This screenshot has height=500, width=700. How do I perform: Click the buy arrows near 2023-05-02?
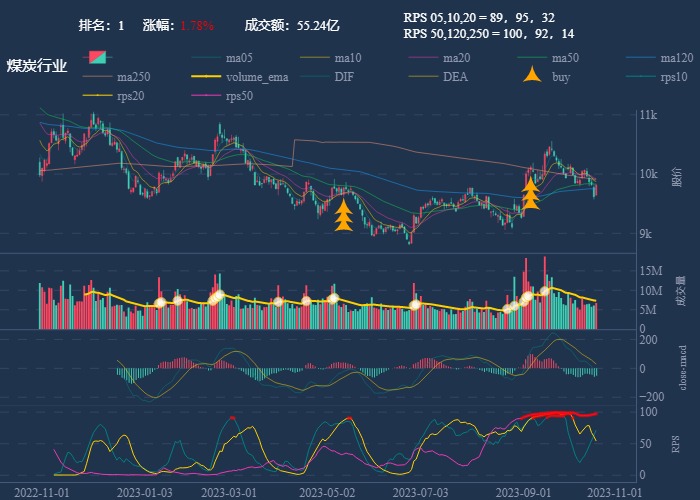pyautogui.click(x=343, y=215)
